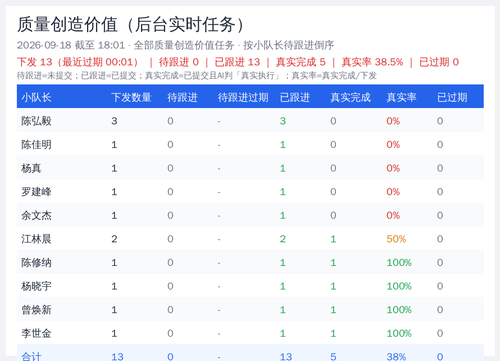Click 真实完成 value 1 in 李世金 row
500x361 pixels.
click(333, 334)
